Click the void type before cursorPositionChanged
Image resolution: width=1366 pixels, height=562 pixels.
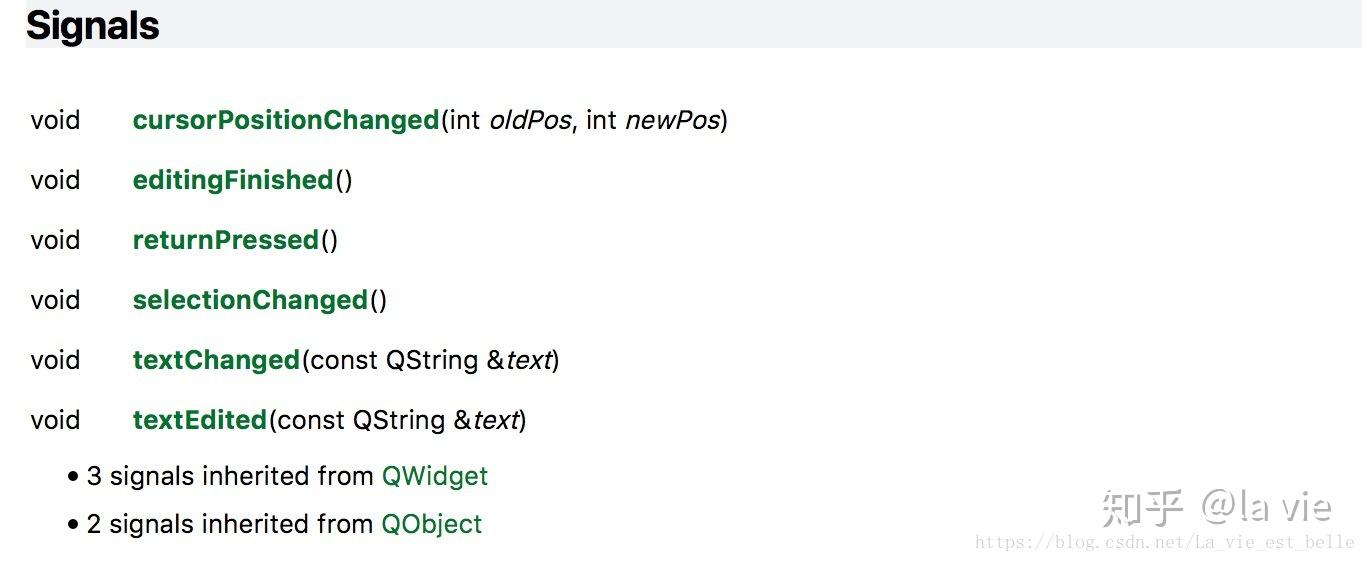pos(55,121)
